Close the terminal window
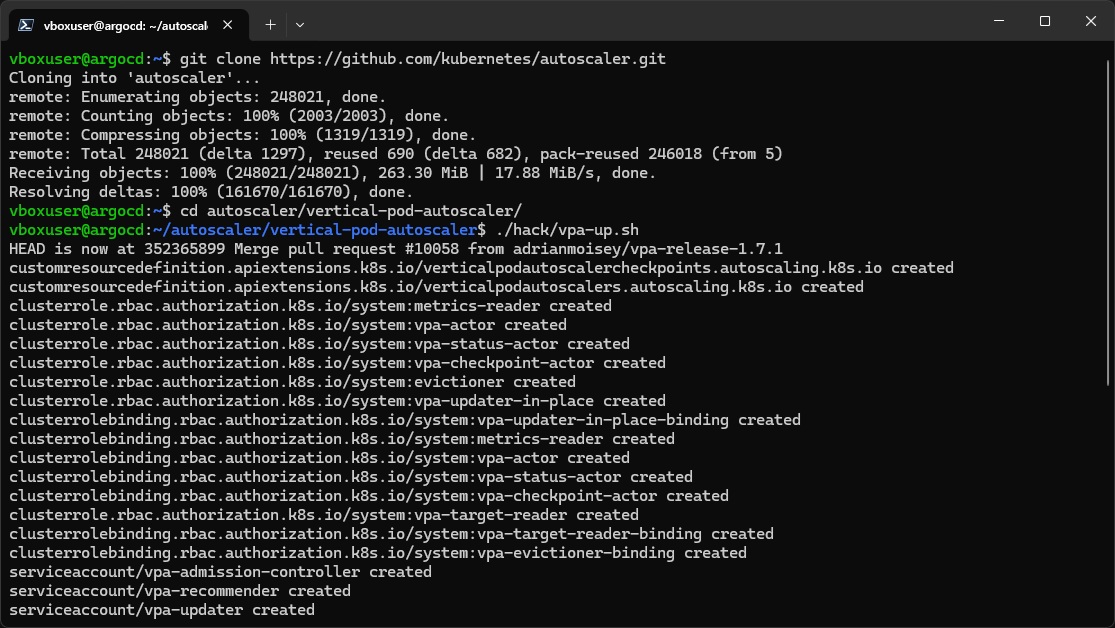This screenshot has width=1115, height=628. [x=1091, y=21]
